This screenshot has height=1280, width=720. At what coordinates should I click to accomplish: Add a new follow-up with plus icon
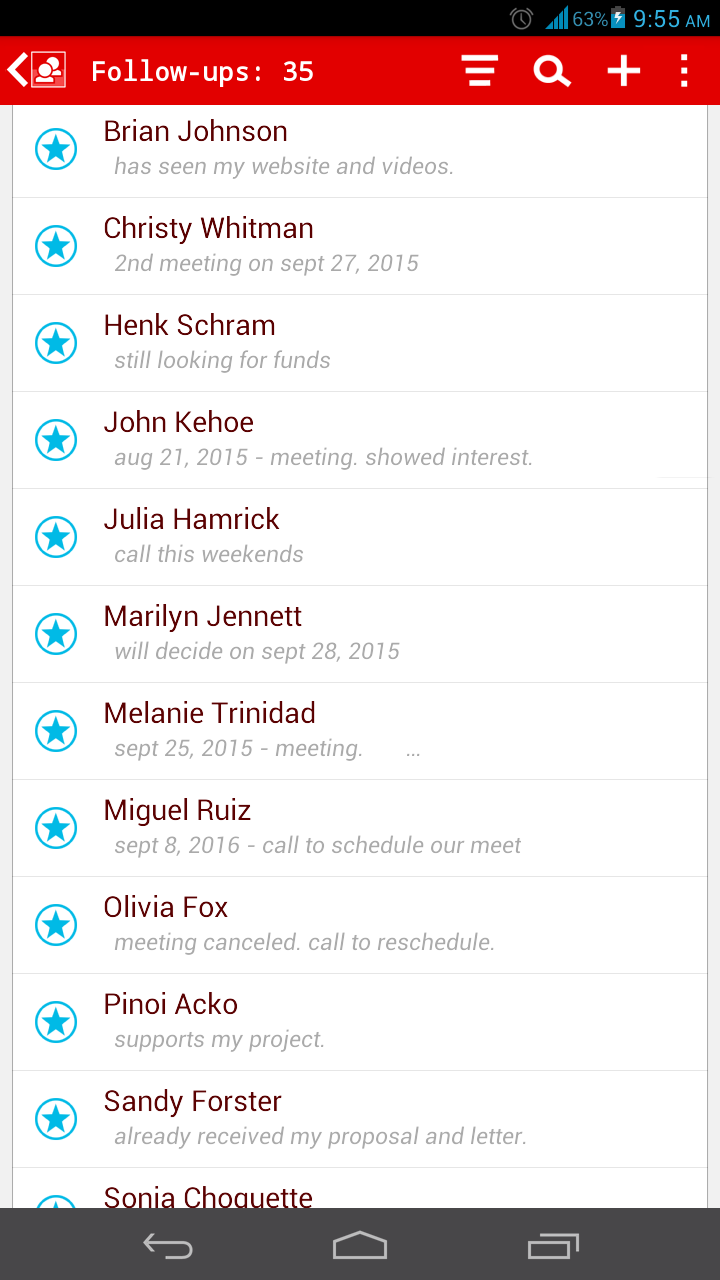coord(623,71)
